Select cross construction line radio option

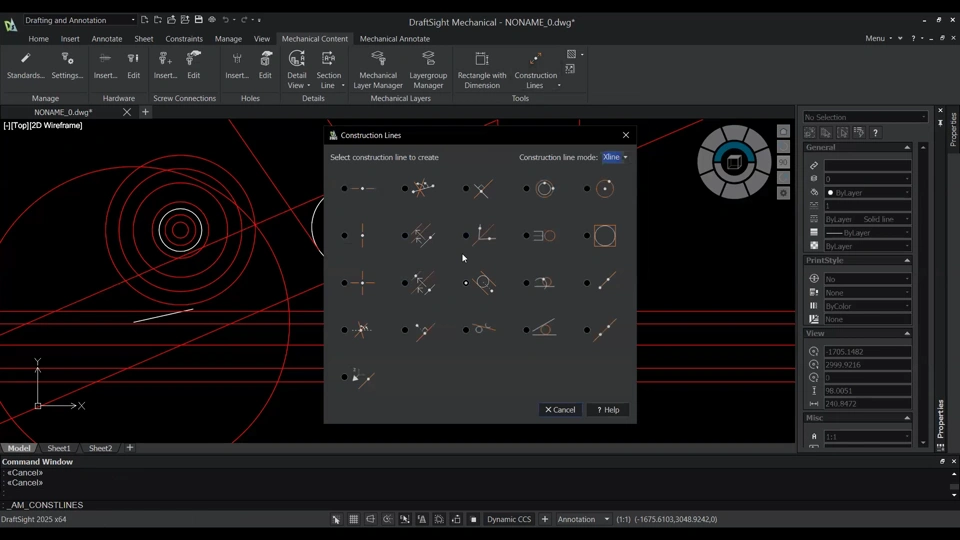point(344,283)
